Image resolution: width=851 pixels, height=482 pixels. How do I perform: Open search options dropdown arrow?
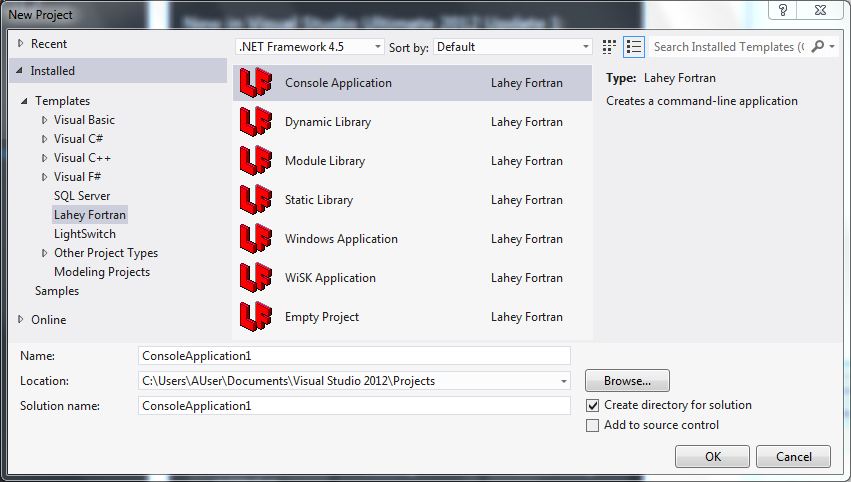[832, 47]
